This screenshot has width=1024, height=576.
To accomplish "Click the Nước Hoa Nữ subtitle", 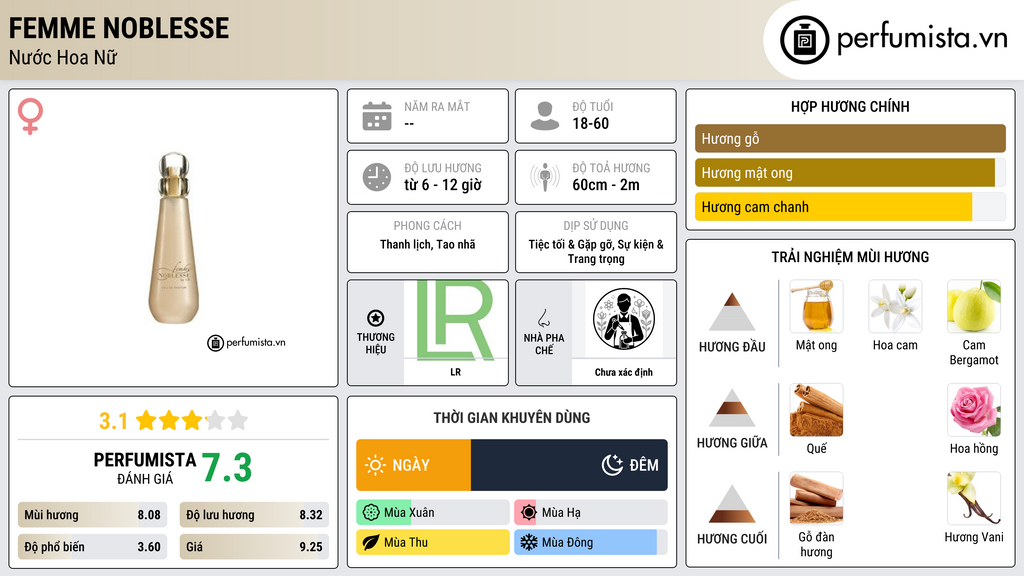I will coord(63,57).
